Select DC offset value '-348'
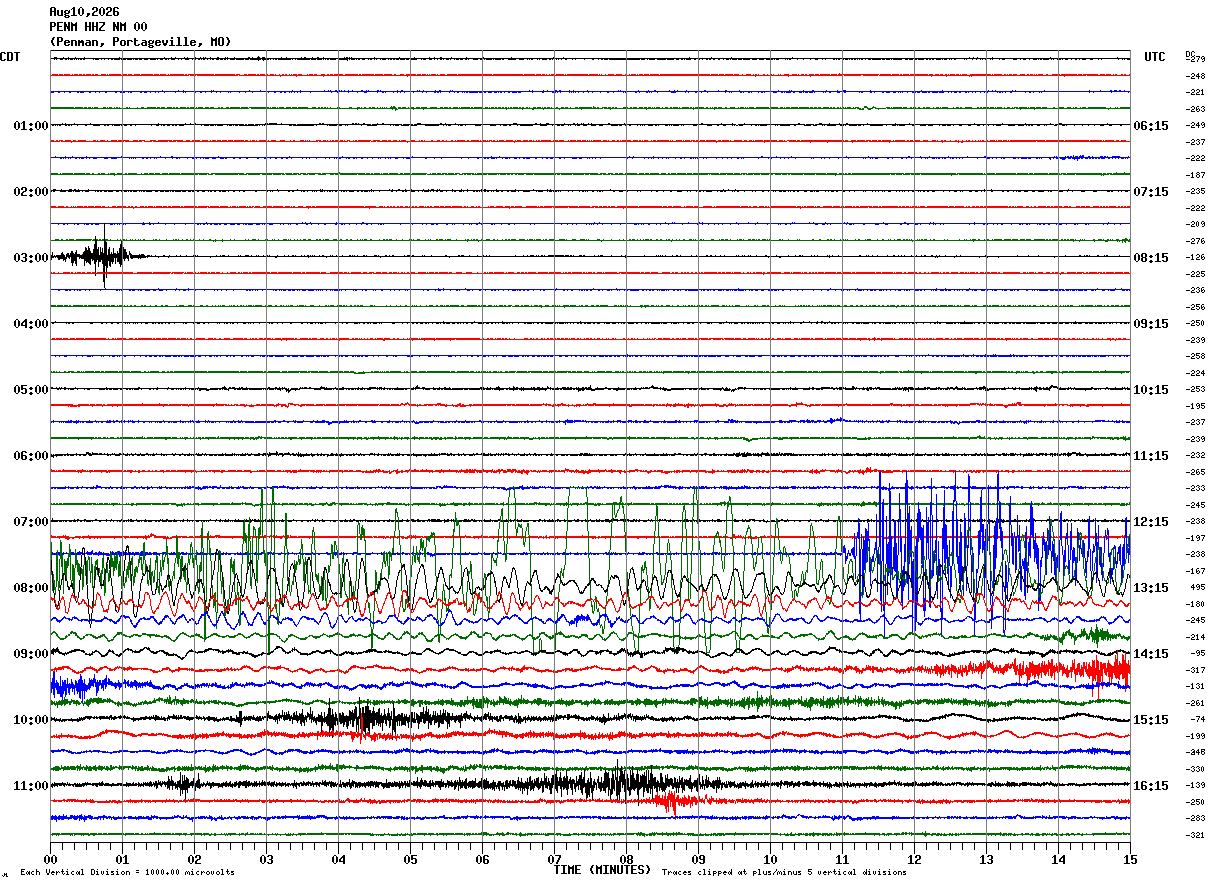1210x886 pixels. click(x=1195, y=753)
